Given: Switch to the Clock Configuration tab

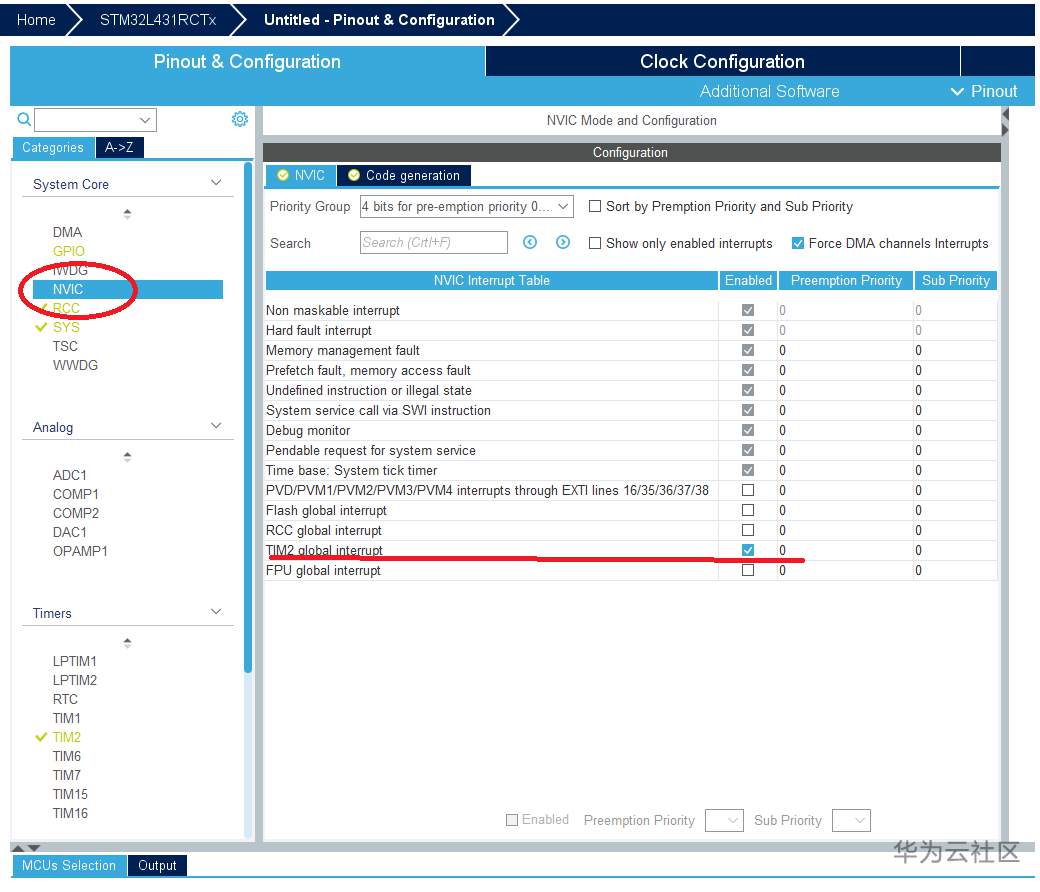Looking at the screenshot, I should [x=722, y=61].
